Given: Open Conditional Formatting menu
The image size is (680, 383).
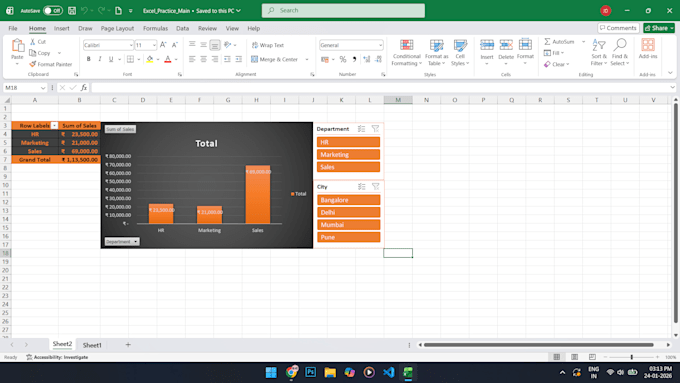Looking at the screenshot, I should pyautogui.click(x=406, y=52).
